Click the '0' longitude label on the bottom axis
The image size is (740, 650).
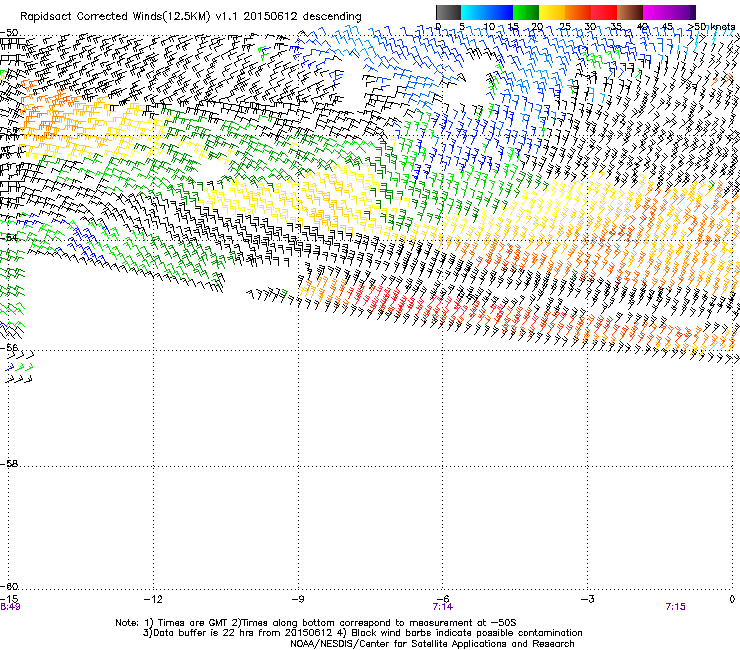(x=732, y=599)
